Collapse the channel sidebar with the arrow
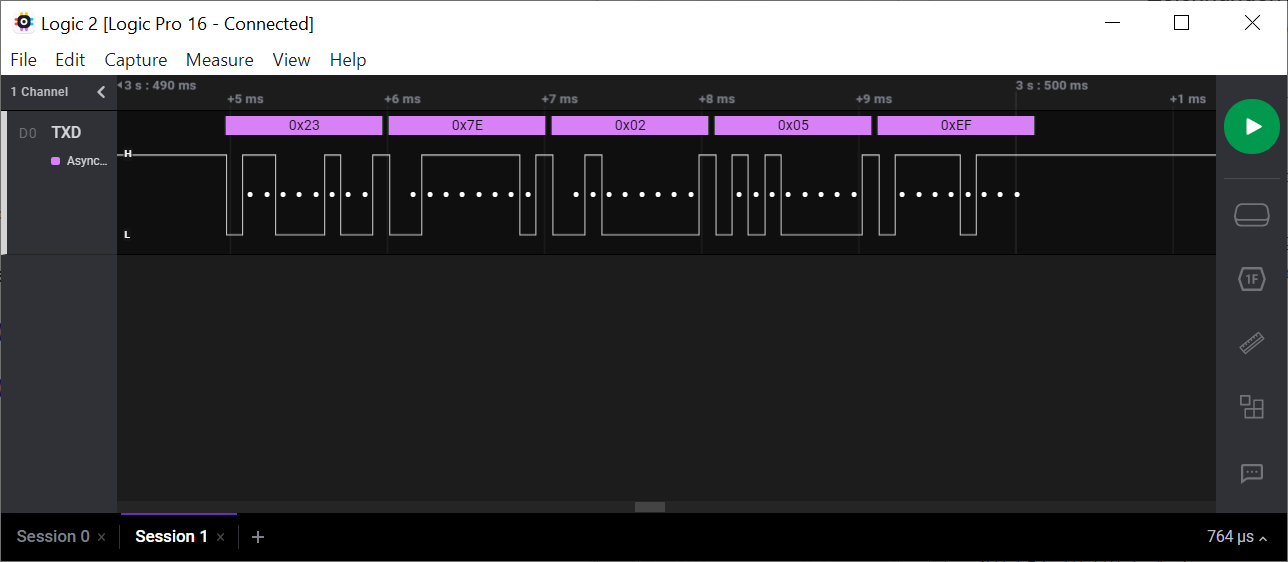 (x=101, y=92)
